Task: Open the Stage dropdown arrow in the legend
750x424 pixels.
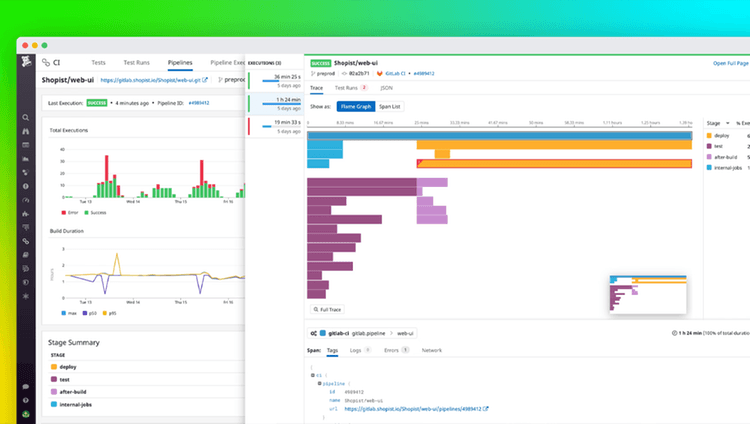Action: point(728,123)
